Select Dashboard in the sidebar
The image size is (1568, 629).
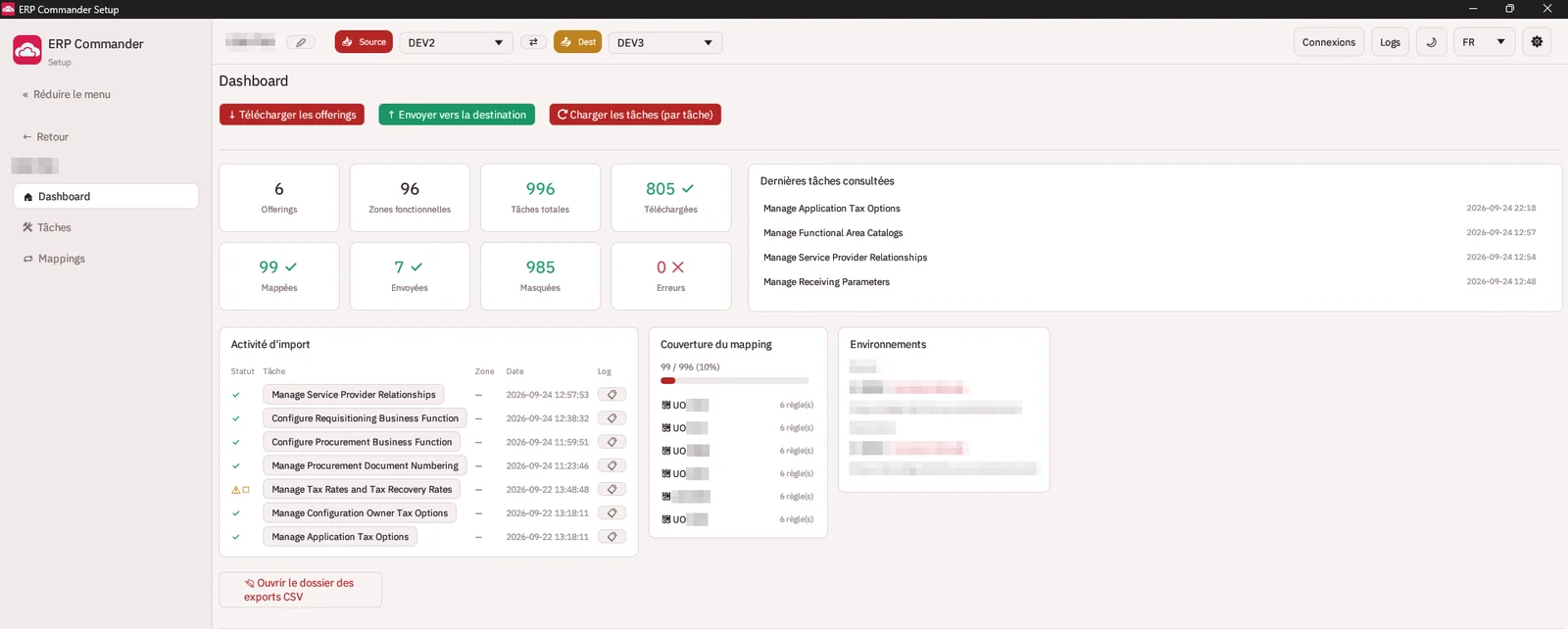(x=106, y=197)
